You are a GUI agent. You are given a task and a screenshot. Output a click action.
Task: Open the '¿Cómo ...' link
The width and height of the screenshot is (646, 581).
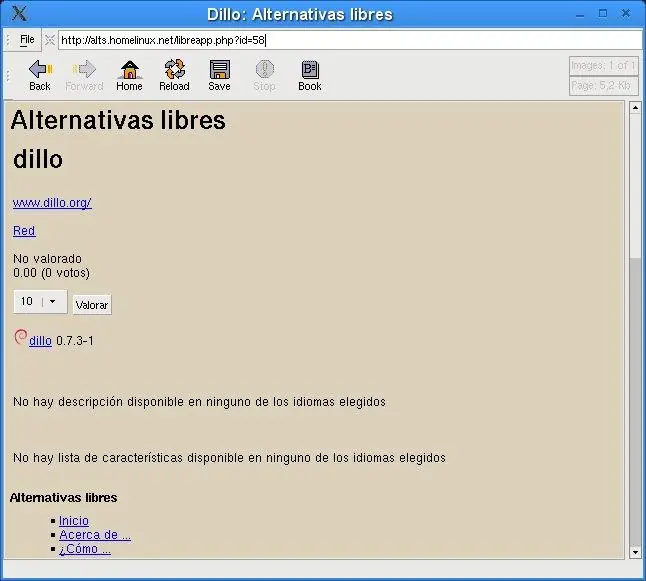click(85, 549)
